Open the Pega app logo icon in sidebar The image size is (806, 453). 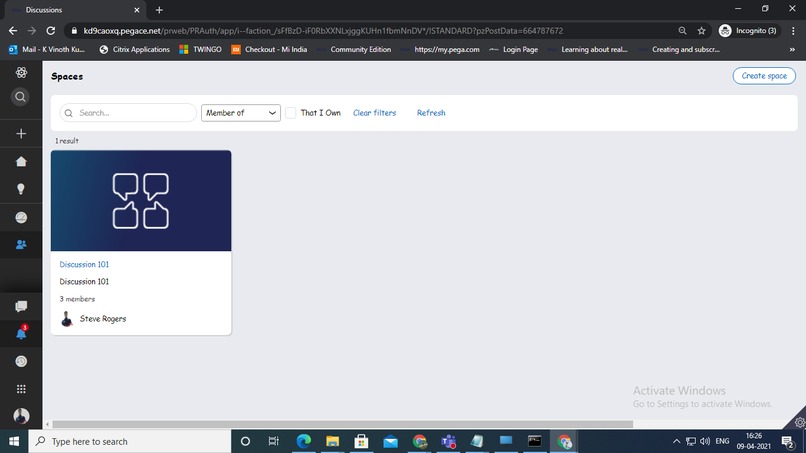click(21, 73)
